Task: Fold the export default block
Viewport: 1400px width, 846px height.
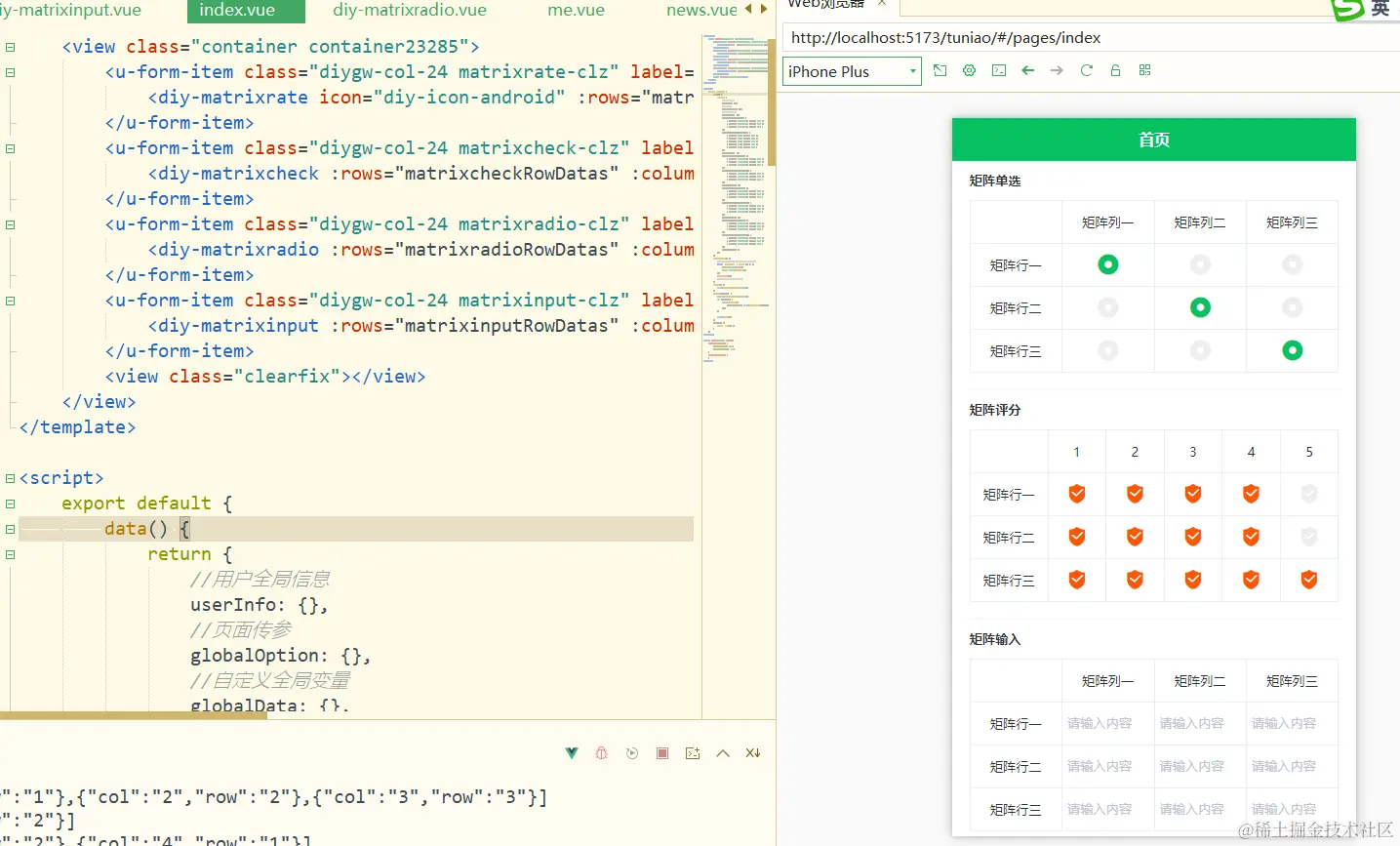Action: [10, 504]
